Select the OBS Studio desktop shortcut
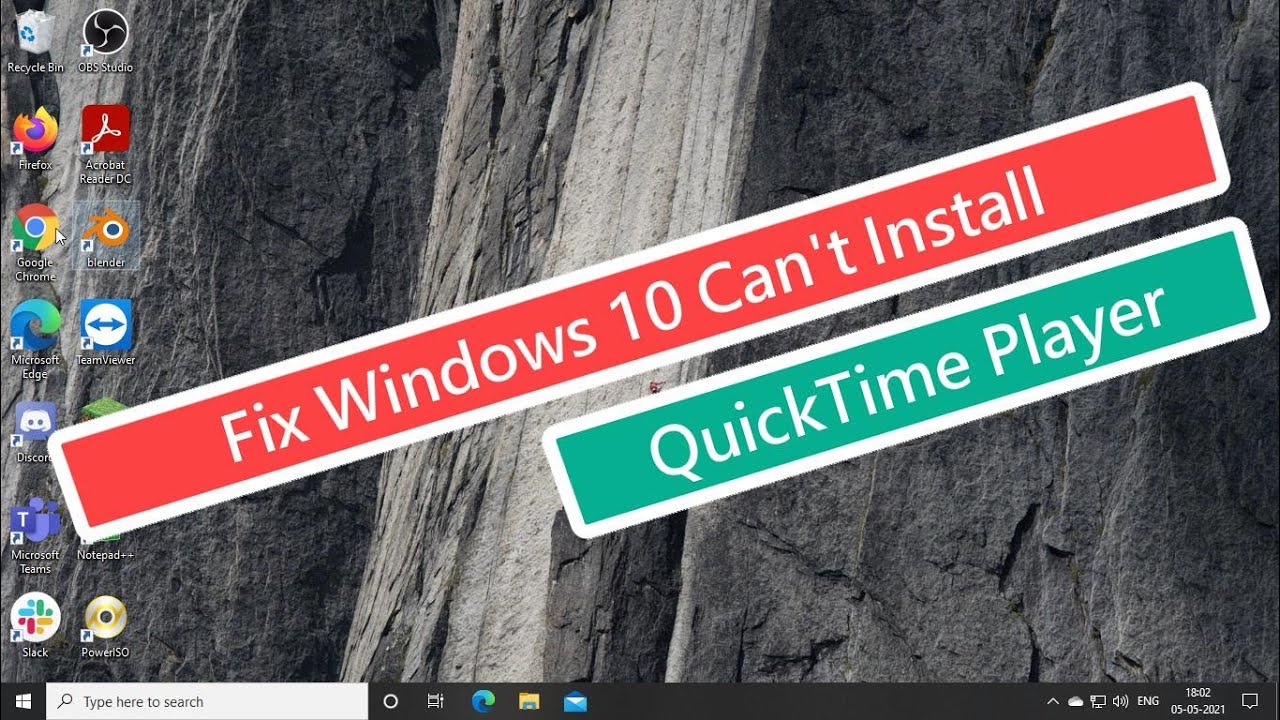Image resolution: width=1280 pixels, height=720 pixels. click(105, 40)
